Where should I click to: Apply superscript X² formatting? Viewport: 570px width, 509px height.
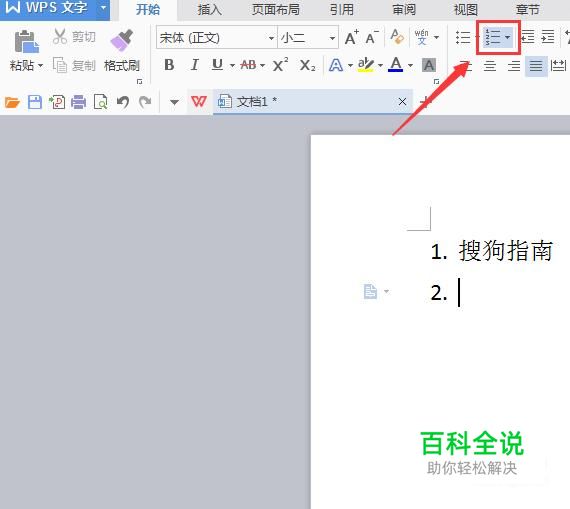coord(280,65)
